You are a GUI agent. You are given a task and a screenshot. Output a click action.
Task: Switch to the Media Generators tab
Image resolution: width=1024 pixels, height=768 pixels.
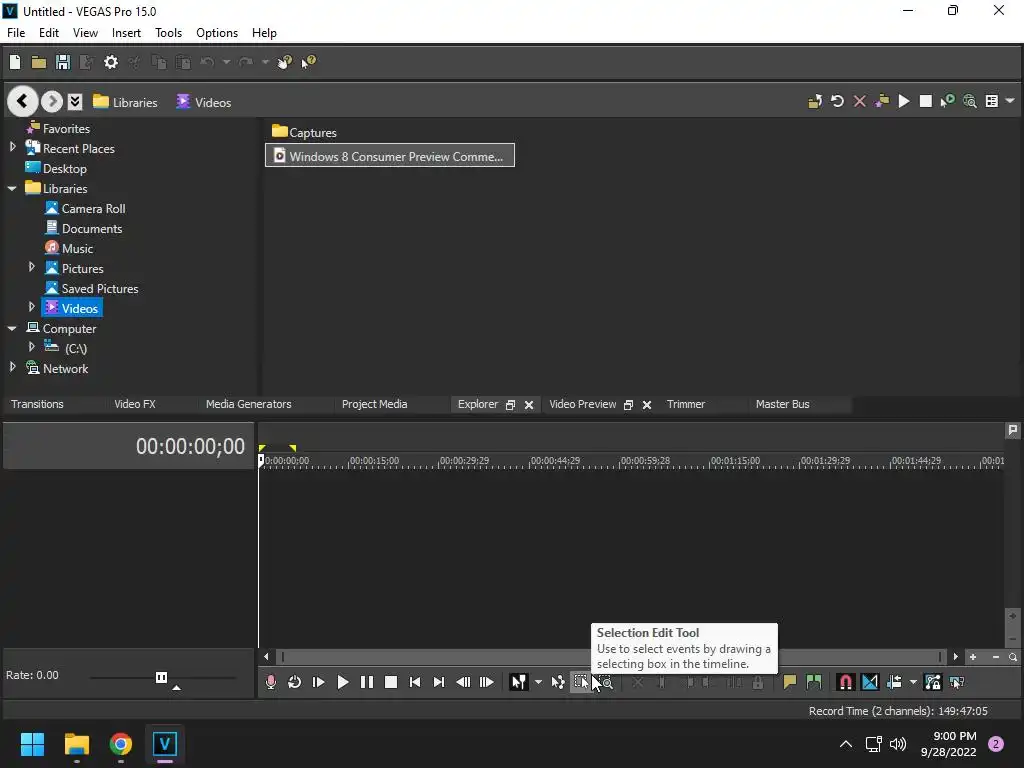pyautogui.click(x=249, y=404)
